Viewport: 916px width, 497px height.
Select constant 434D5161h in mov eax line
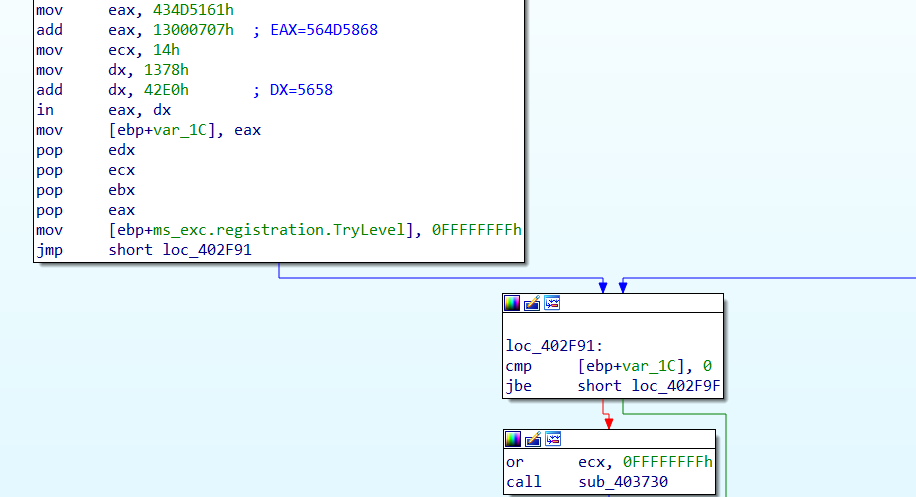coord(193,10)
